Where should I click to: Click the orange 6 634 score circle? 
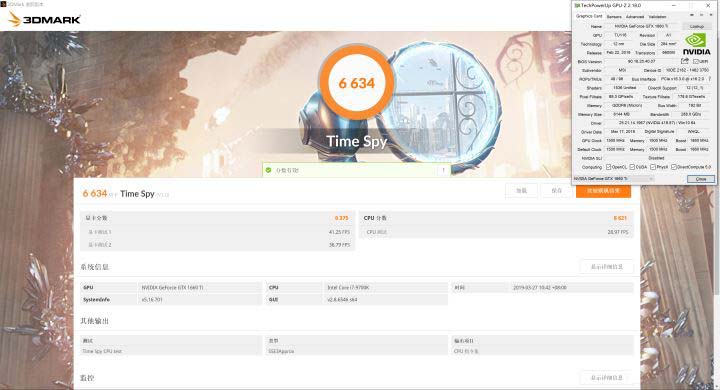[x=356, y=83]
